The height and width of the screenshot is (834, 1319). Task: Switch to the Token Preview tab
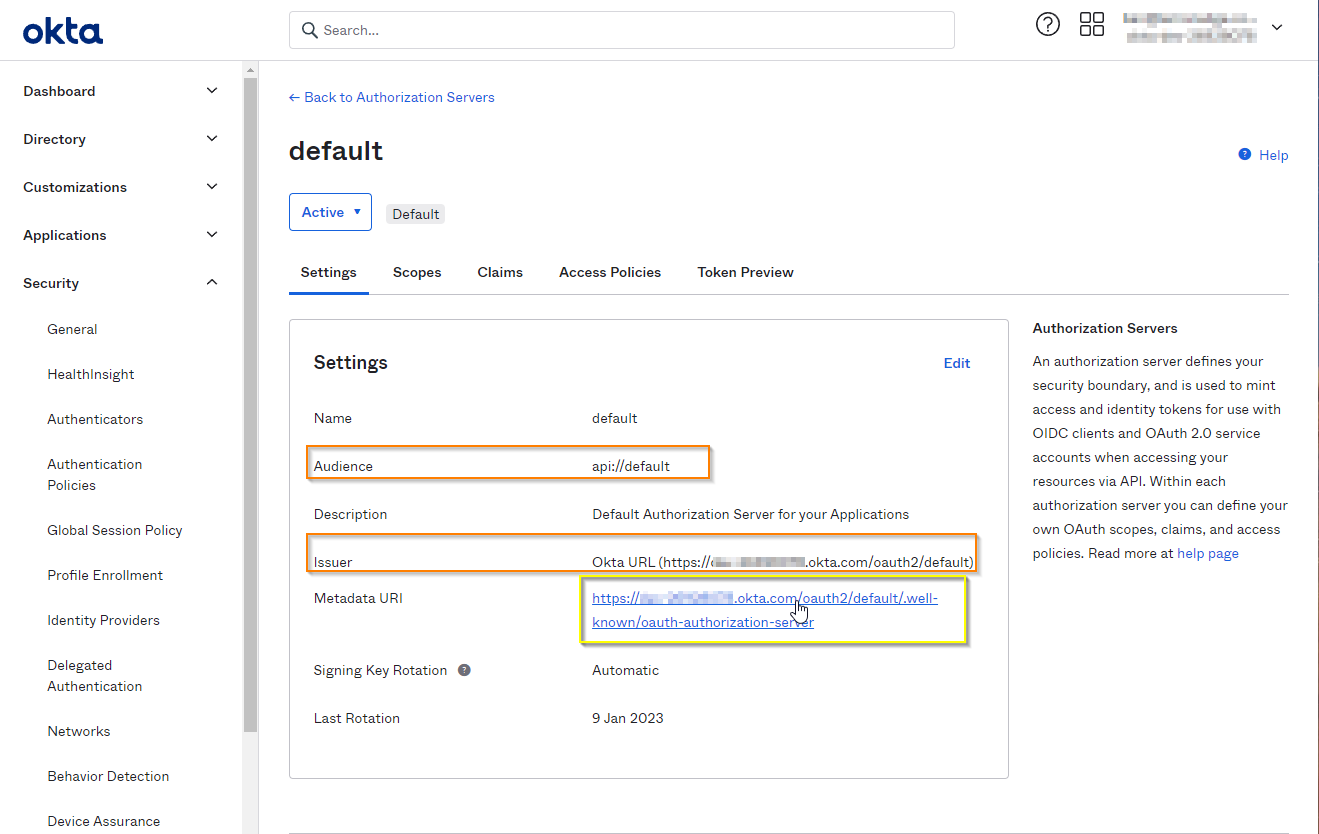click(x=746, y=272)
